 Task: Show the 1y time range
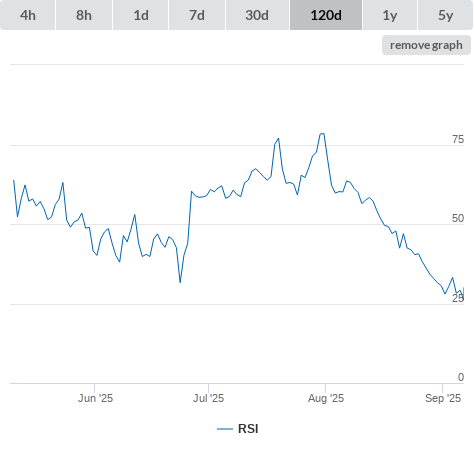390,15
